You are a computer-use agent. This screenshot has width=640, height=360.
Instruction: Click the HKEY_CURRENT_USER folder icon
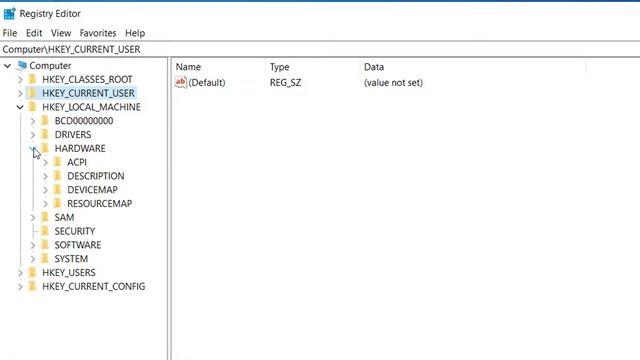tap(32, 93)
